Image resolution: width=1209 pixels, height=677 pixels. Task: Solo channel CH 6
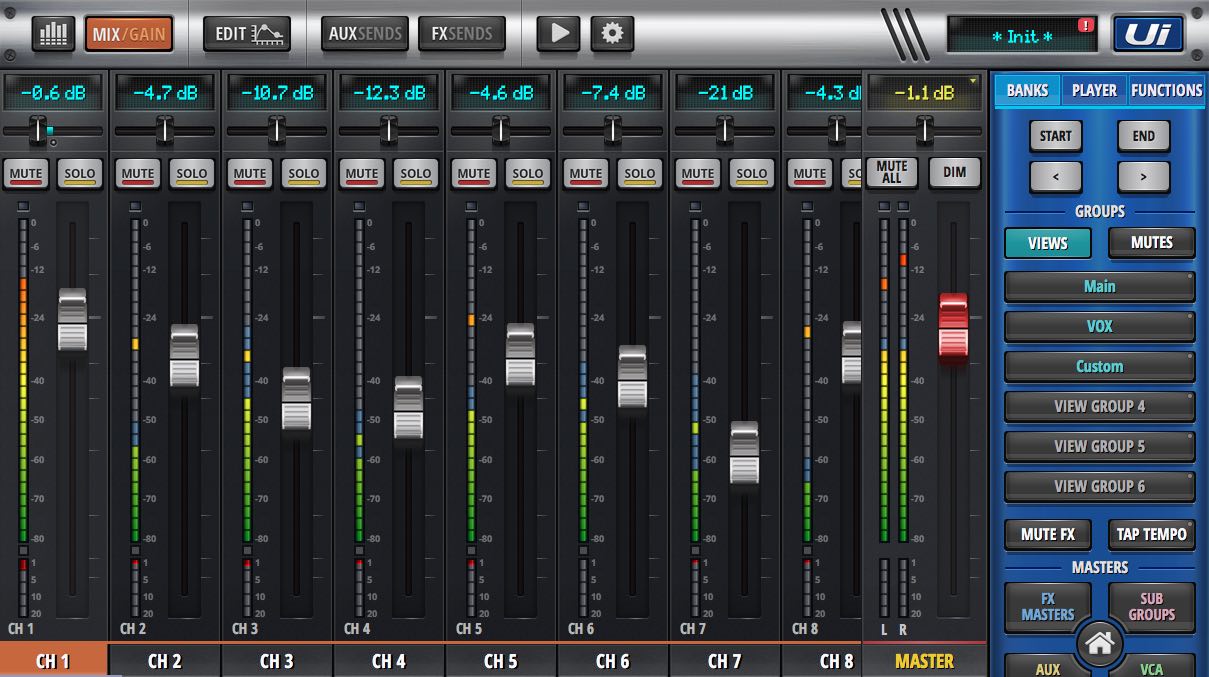(x=640, y=174)
